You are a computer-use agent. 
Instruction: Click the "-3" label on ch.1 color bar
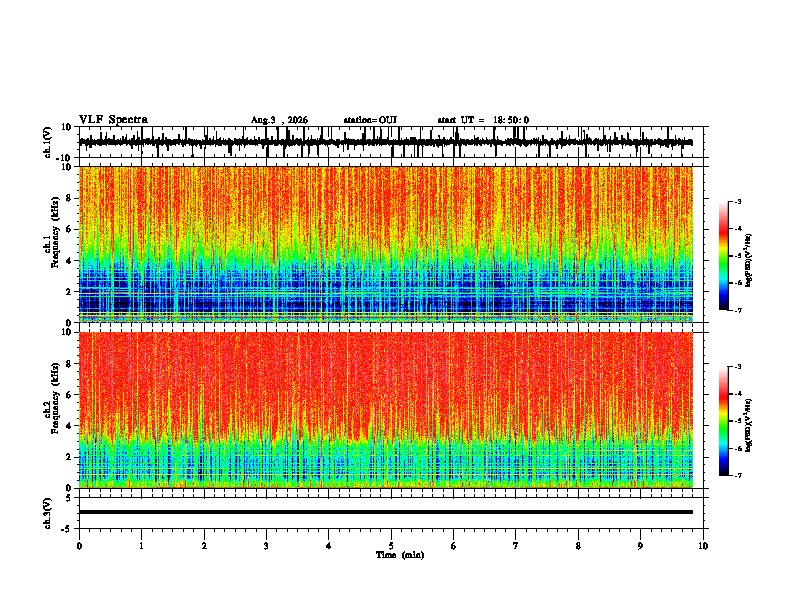pos(737,202)
